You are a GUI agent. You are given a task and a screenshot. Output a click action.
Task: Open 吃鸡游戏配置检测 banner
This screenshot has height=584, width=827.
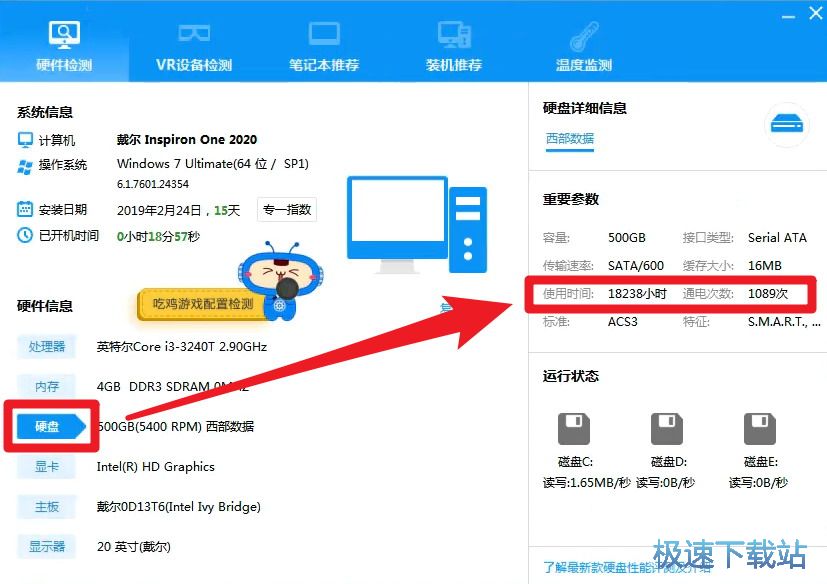(203, 304)
